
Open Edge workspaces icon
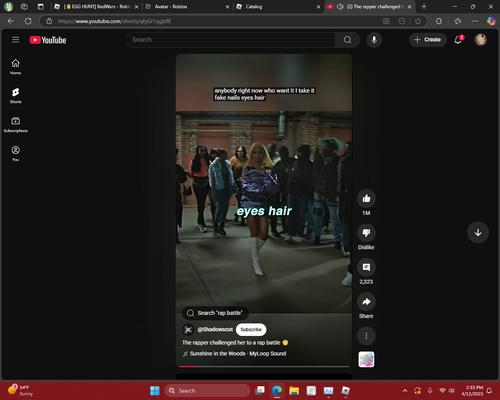(24, 7)
